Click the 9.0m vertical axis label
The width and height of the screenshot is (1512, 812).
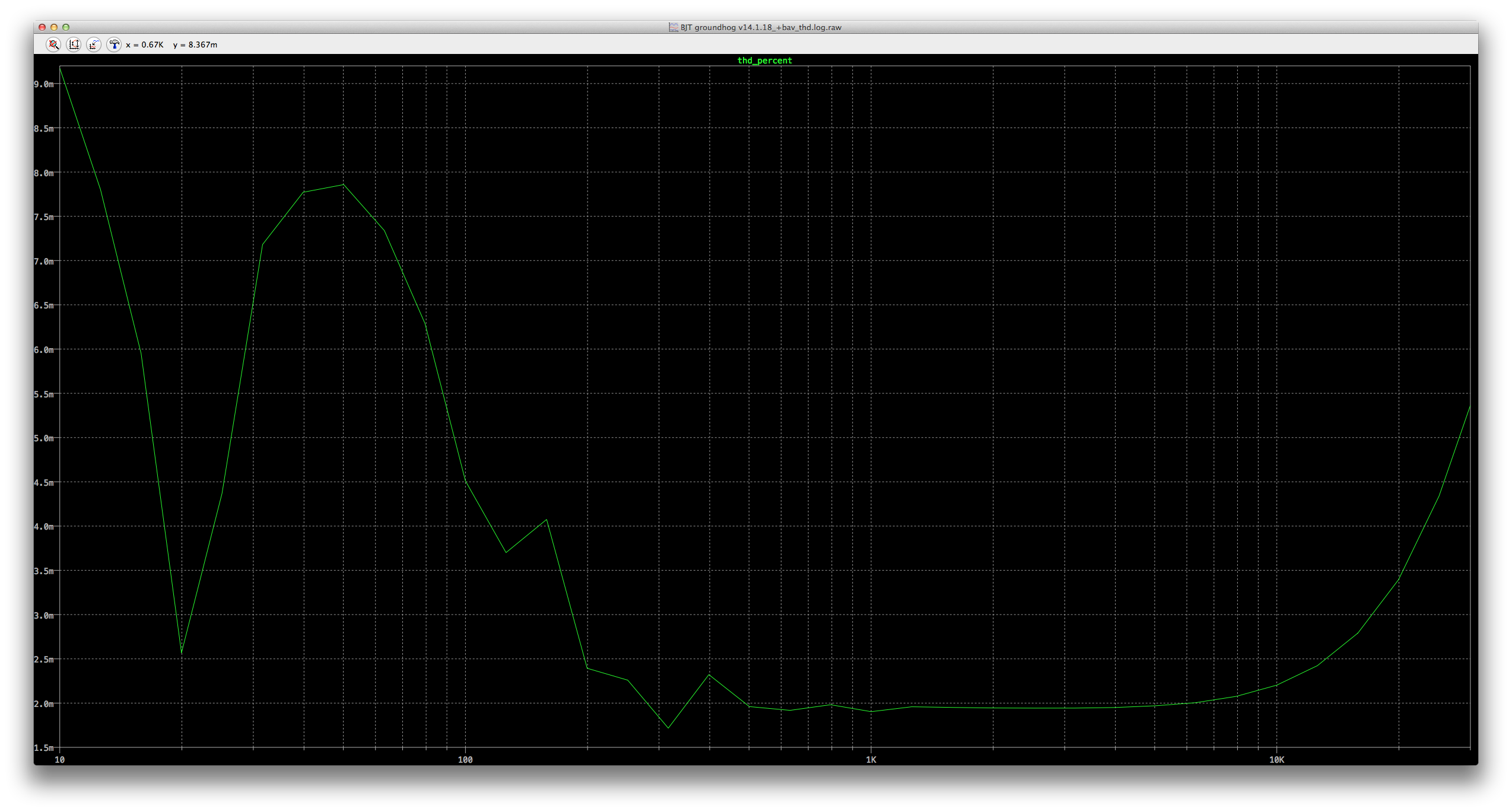point(44,84)
